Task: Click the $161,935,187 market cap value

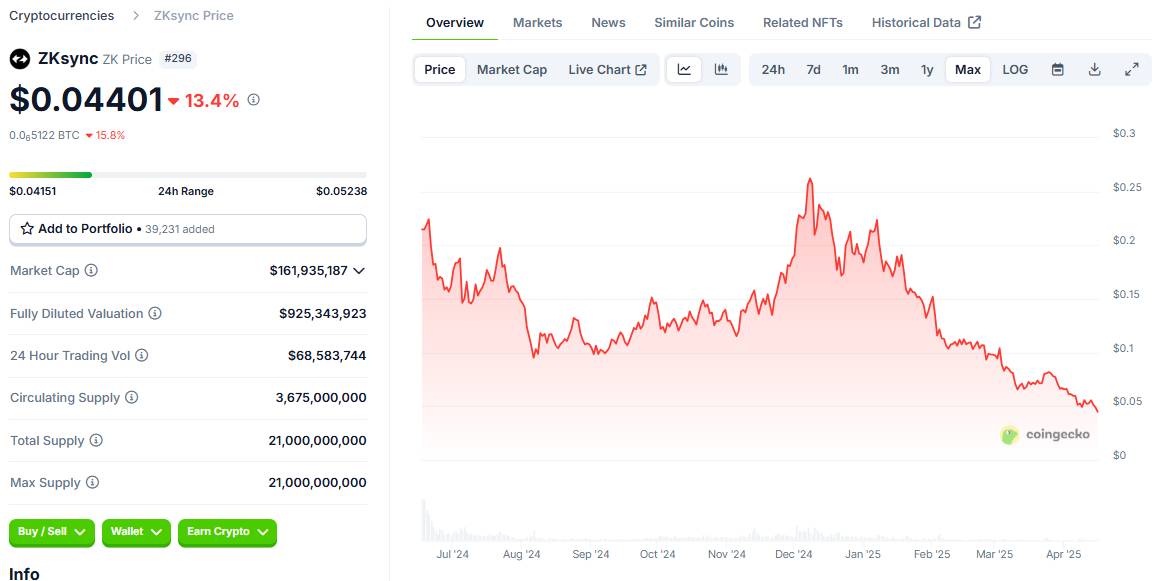Action: click(309, 271)
